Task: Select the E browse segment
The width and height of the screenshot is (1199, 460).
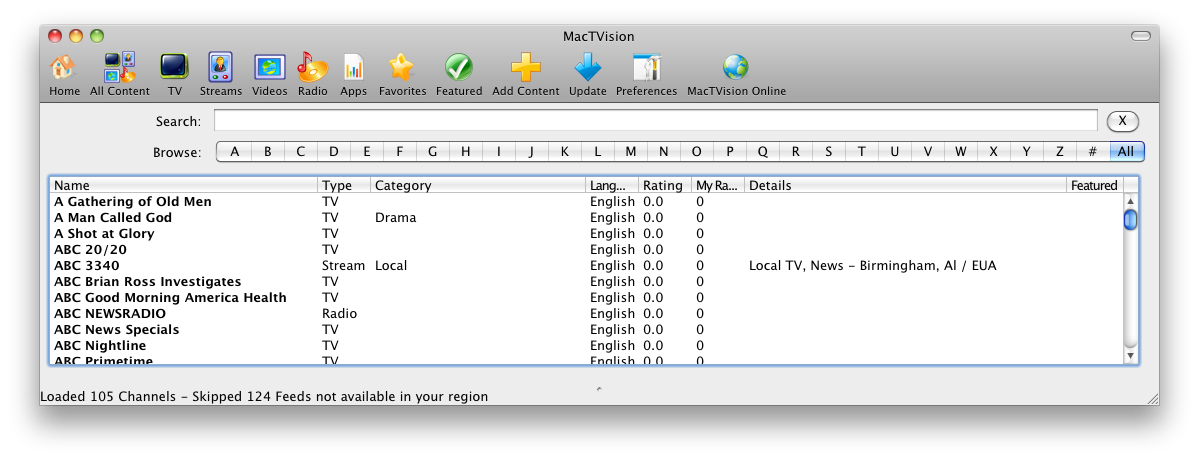Action: click(x=366, y=152)
